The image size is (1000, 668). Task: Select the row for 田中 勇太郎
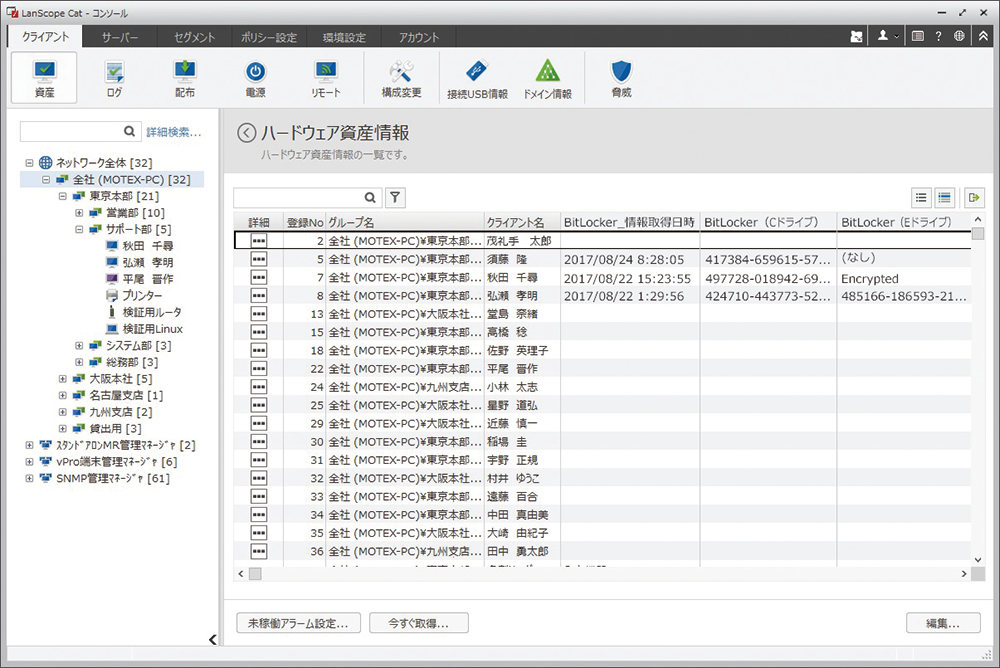click(602, 551)
